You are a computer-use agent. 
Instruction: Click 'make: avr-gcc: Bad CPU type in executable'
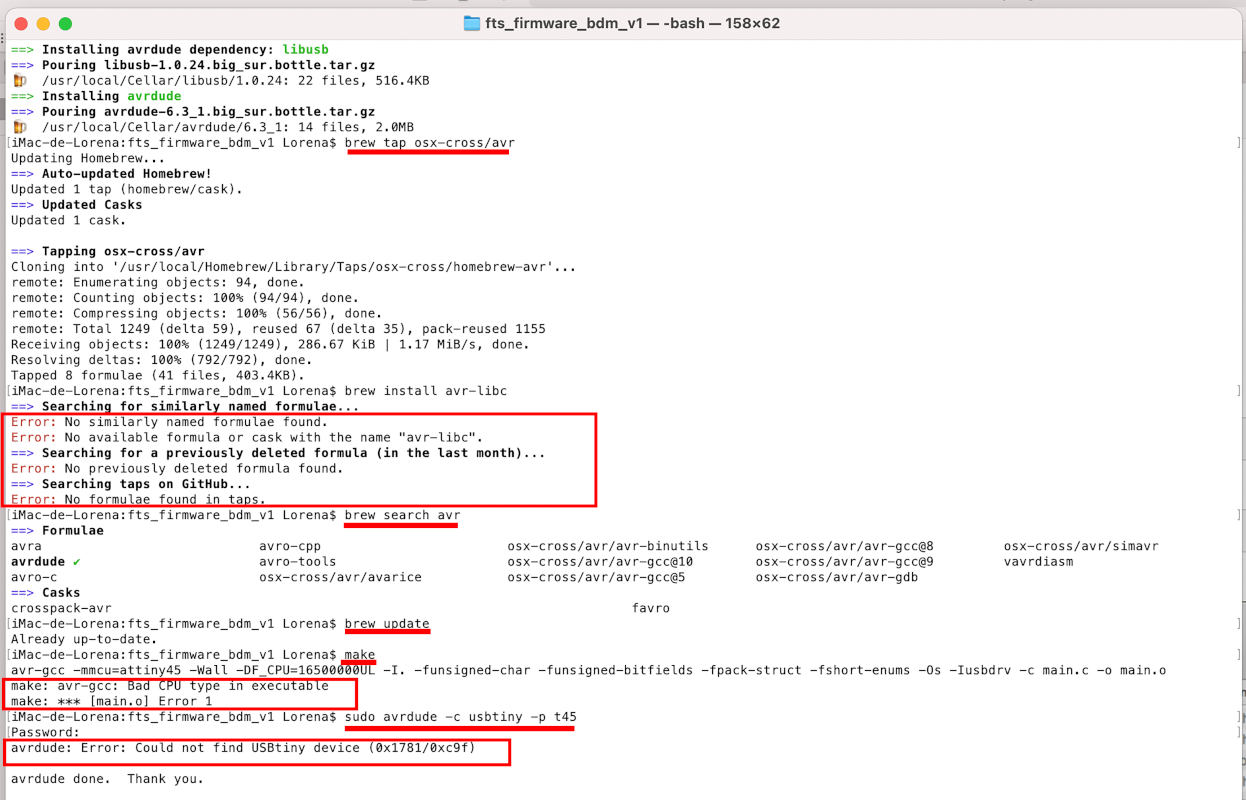pyautogui.click(x=170, y=686)
